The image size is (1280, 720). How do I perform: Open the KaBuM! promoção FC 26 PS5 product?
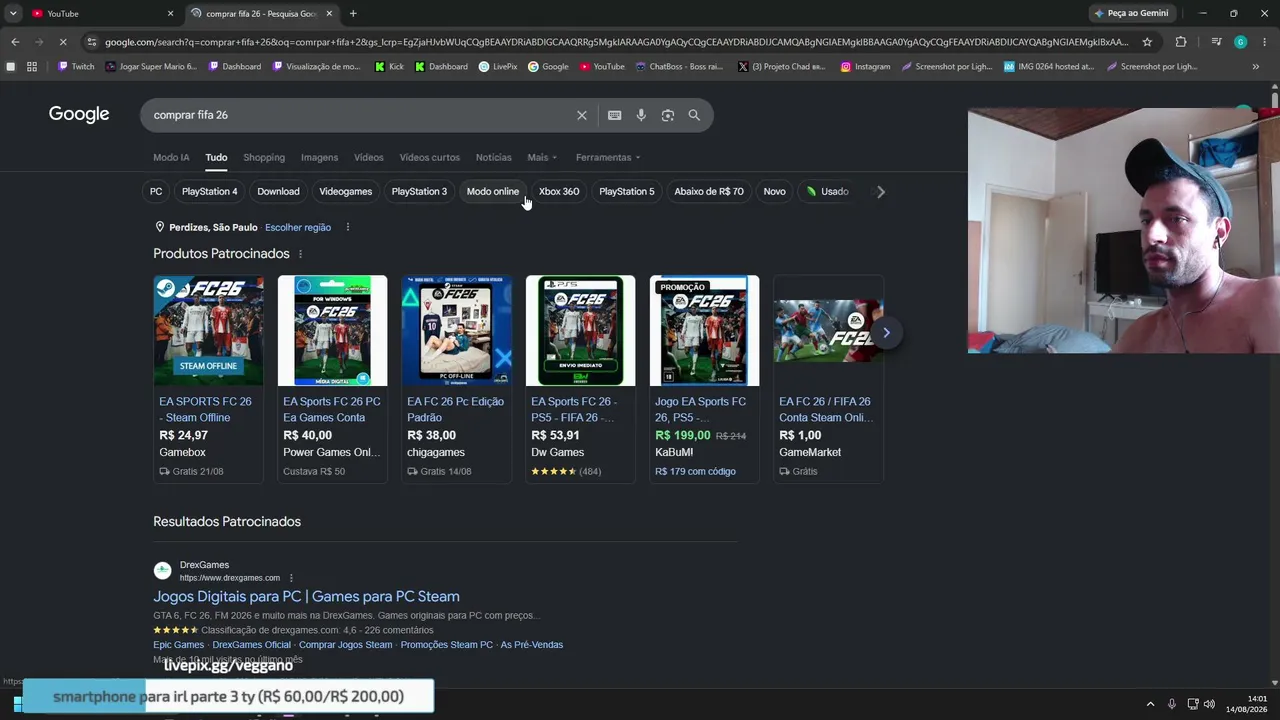coord(704,379)
